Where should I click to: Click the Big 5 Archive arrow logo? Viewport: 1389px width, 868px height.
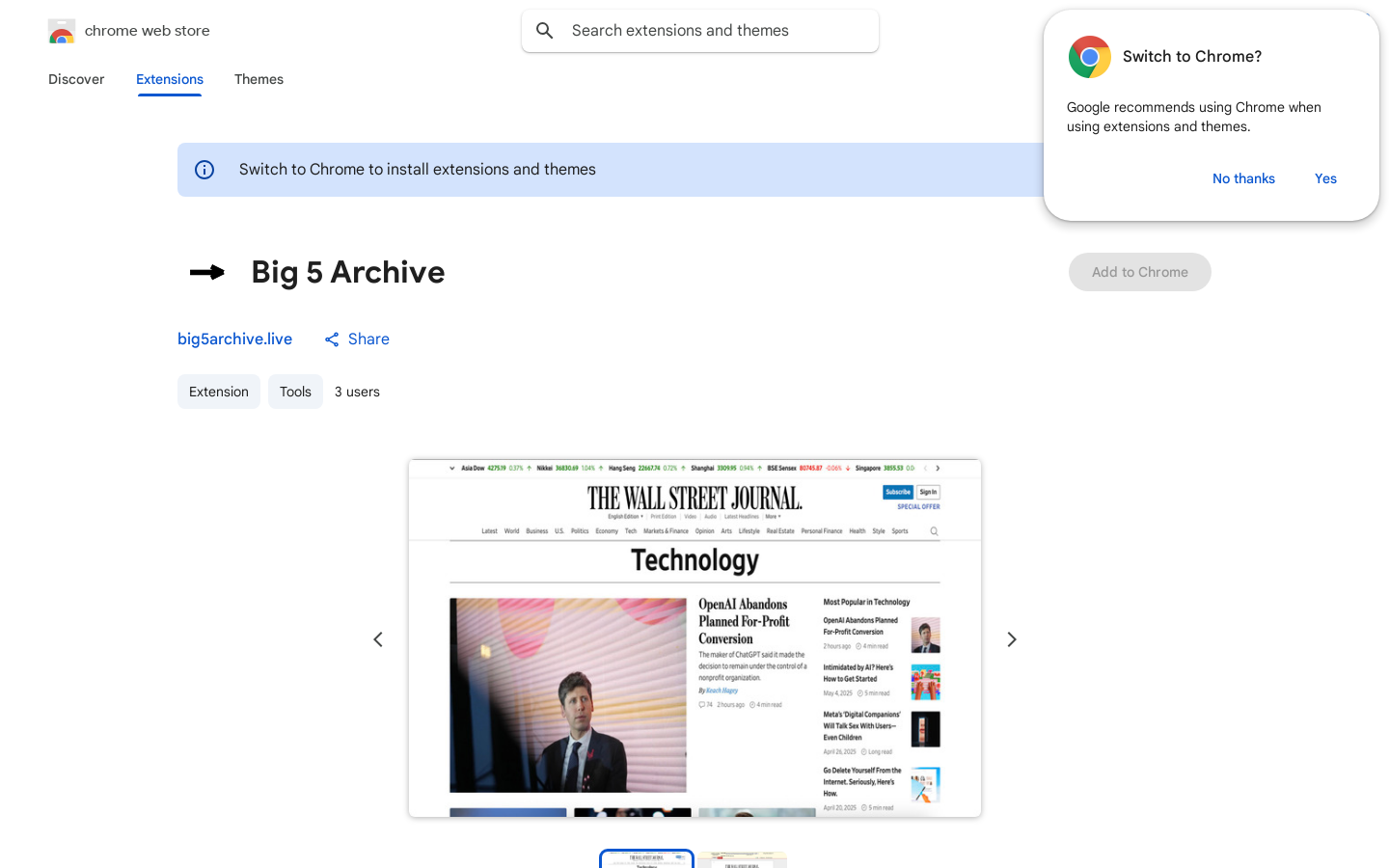207,273
